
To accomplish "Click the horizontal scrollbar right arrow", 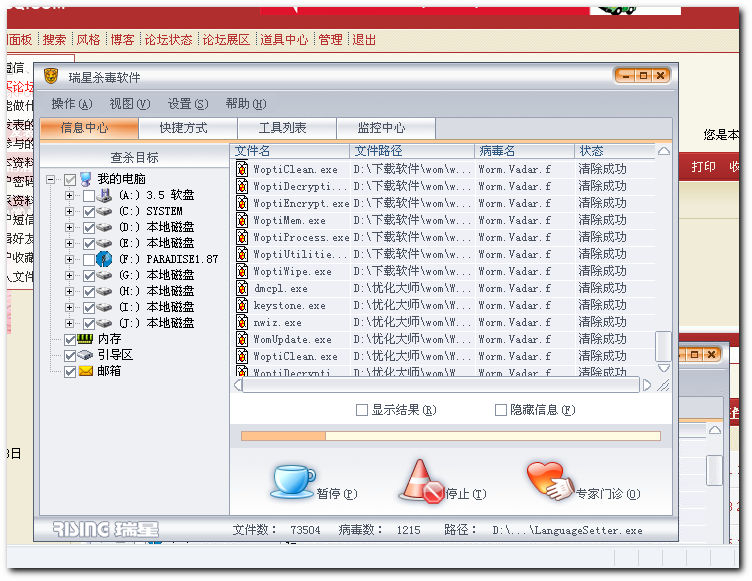I will 647,385.
